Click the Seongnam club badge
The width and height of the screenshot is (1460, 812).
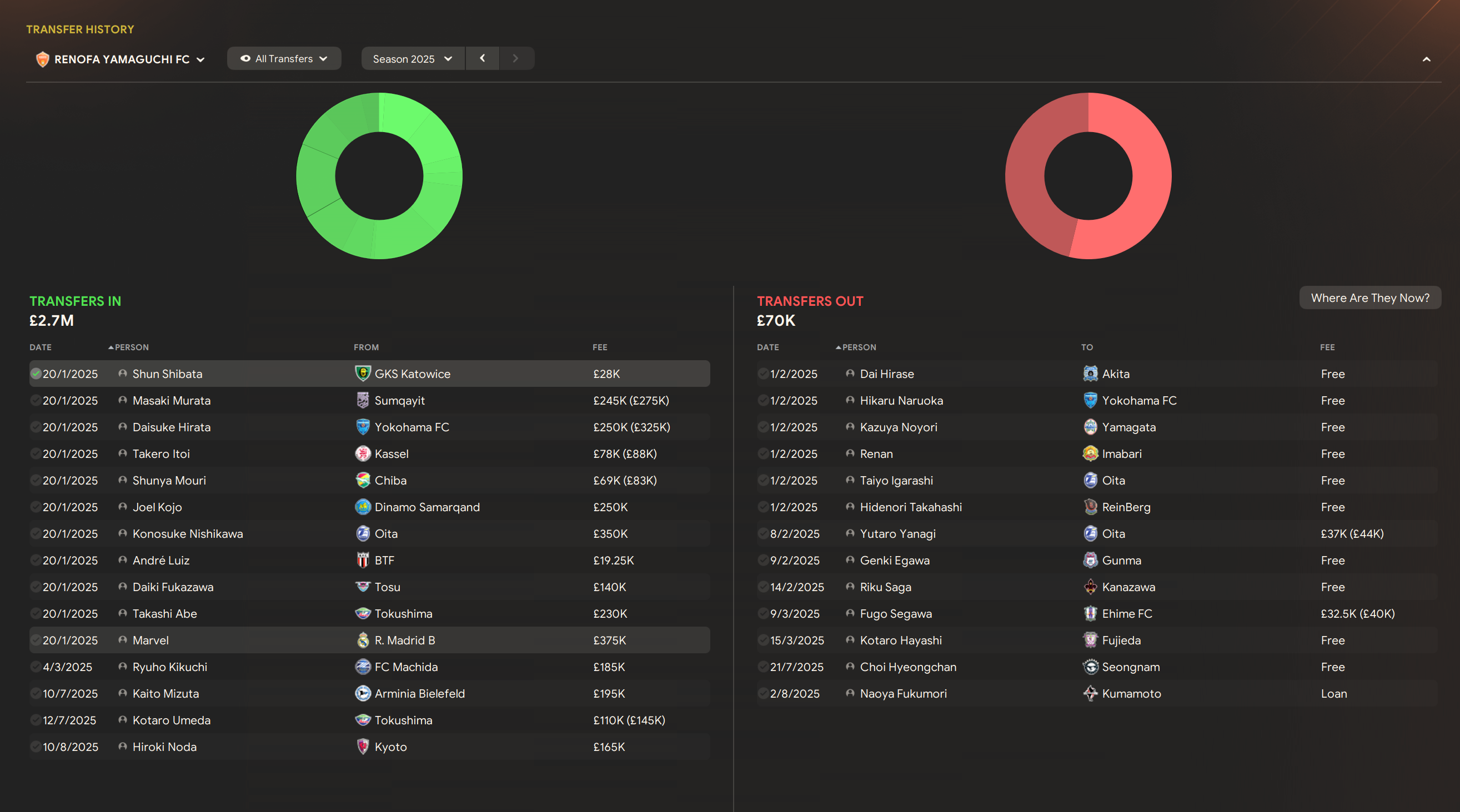[1090, 667]
